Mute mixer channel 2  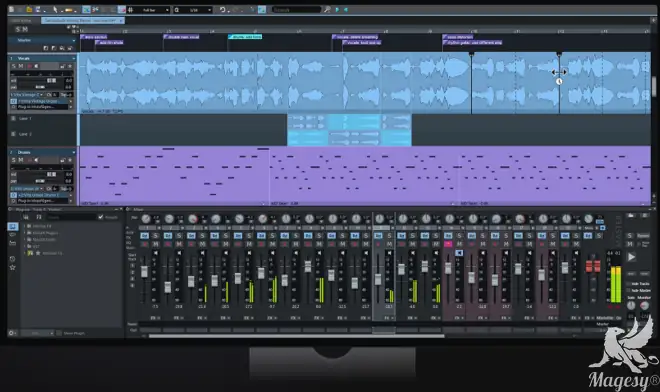click(179, 244)
